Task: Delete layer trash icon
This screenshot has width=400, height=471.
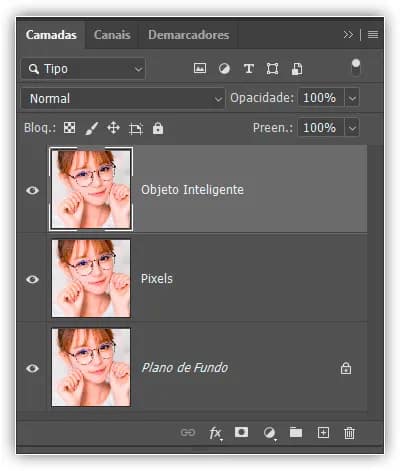Action: click(349, 433)
